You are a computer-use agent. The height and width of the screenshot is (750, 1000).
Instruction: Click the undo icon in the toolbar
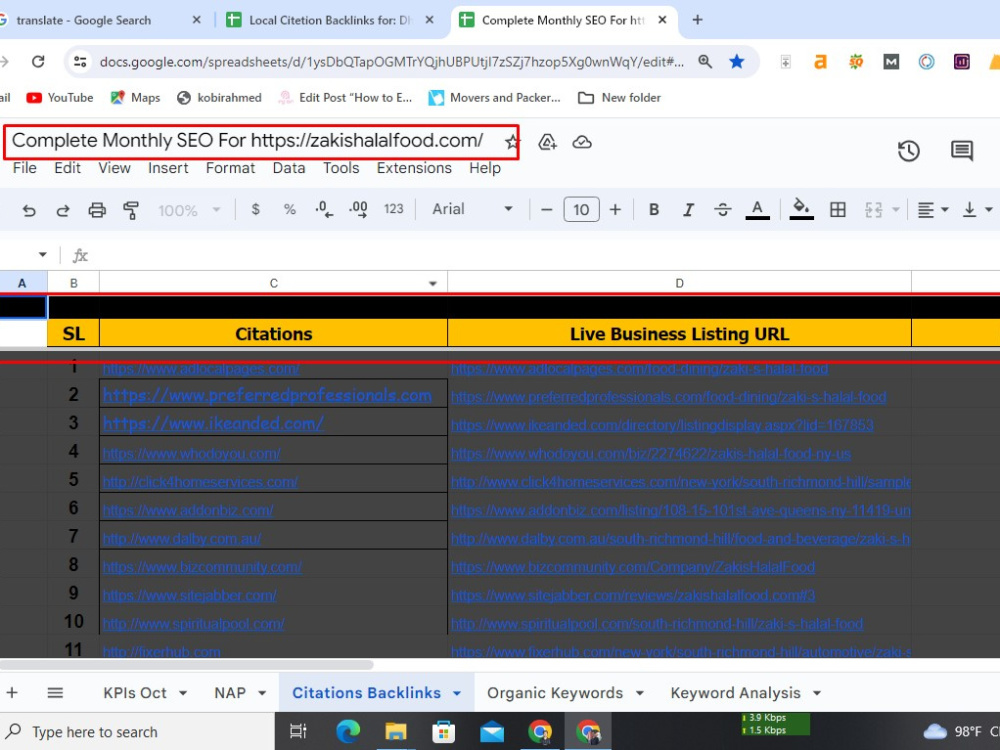(29, 210)
